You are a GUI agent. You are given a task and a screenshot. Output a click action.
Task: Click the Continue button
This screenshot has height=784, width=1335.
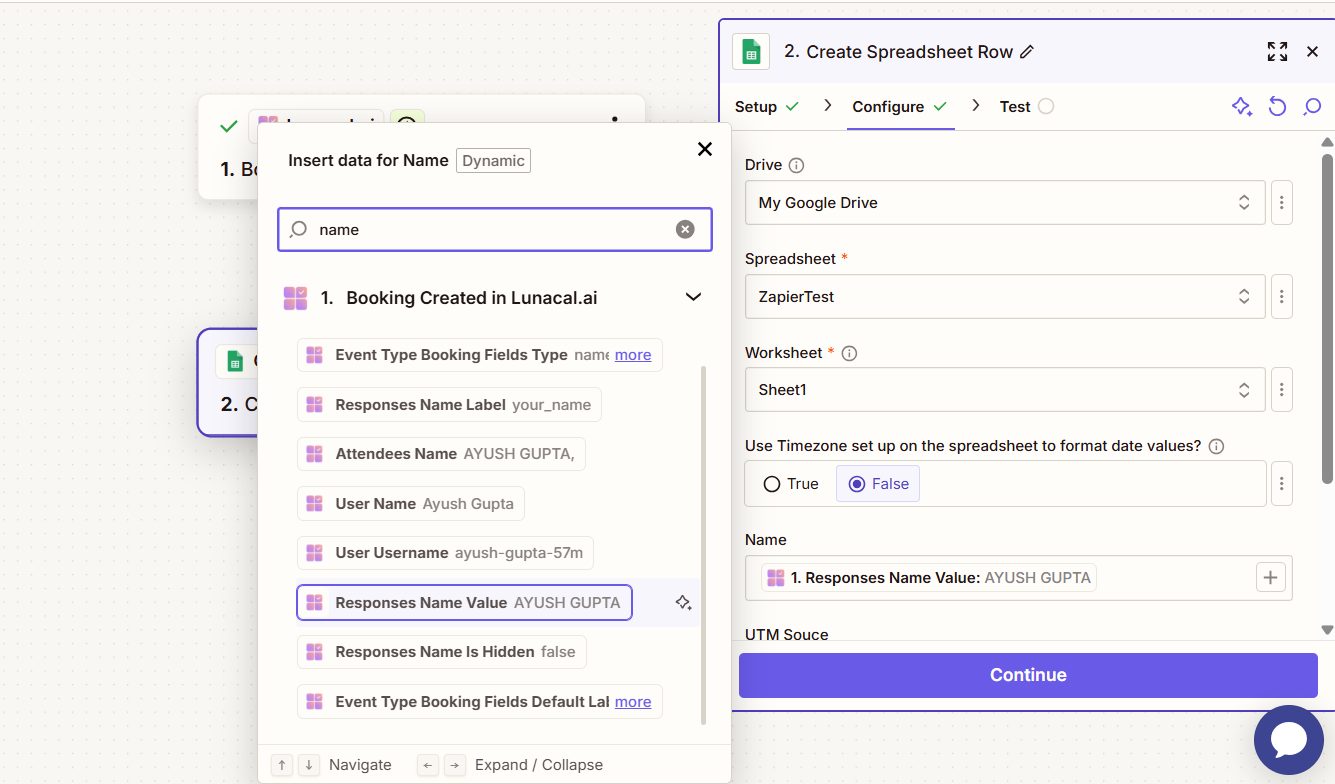[1028, 675]
